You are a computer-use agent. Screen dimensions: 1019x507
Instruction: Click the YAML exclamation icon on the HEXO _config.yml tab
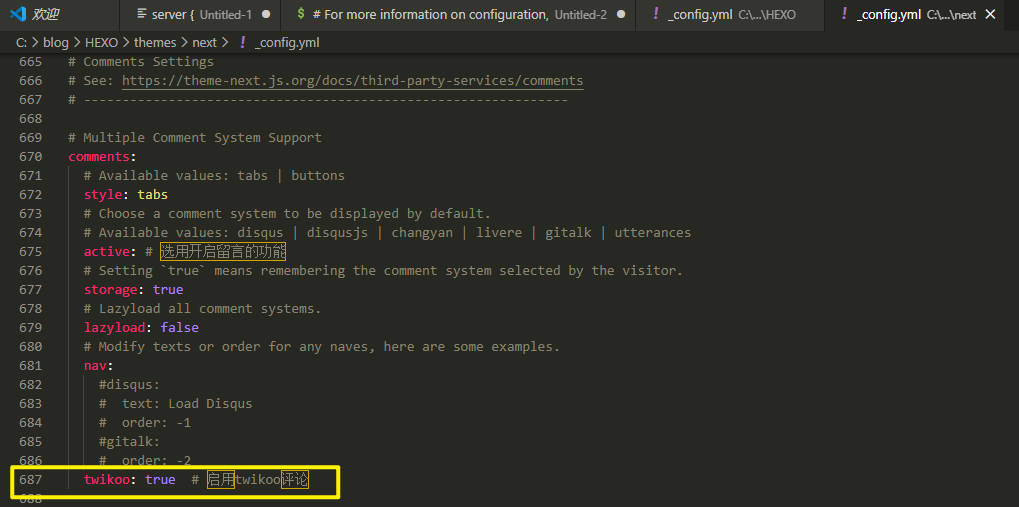coord(654,15)
